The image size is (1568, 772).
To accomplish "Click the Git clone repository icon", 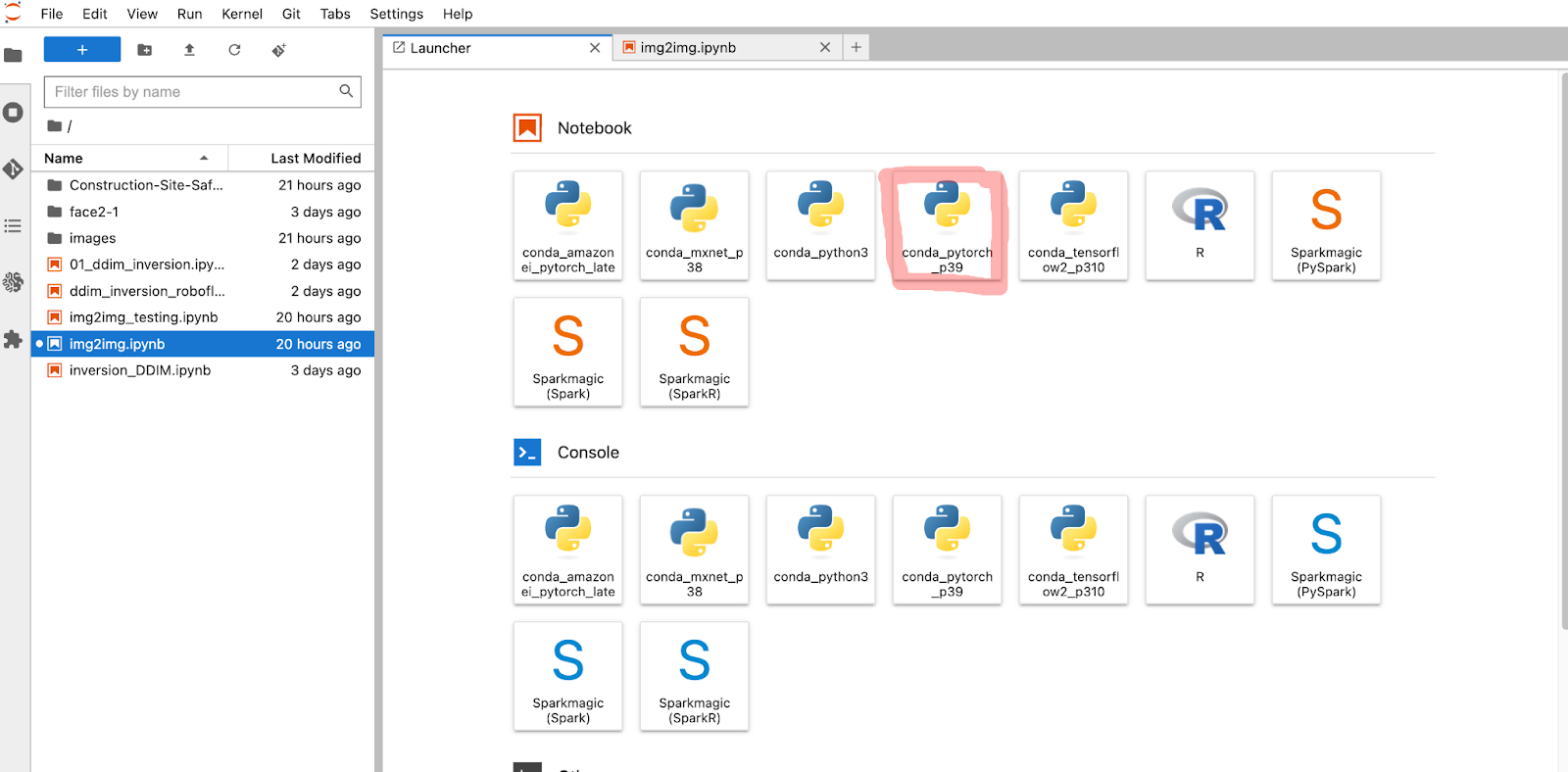I will point(279,50).
